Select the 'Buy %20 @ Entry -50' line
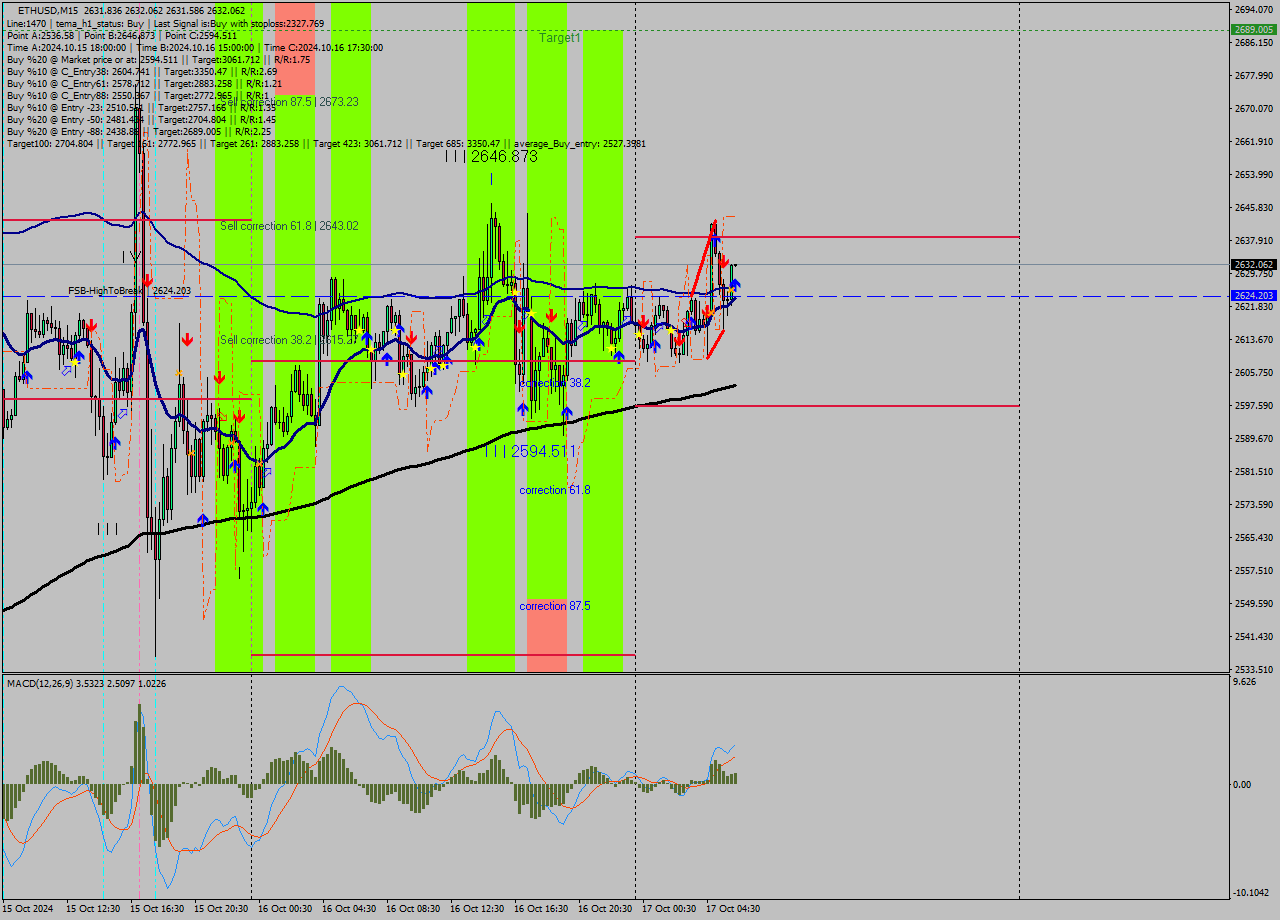This screenshot has width=1280, height=920. 141,119
